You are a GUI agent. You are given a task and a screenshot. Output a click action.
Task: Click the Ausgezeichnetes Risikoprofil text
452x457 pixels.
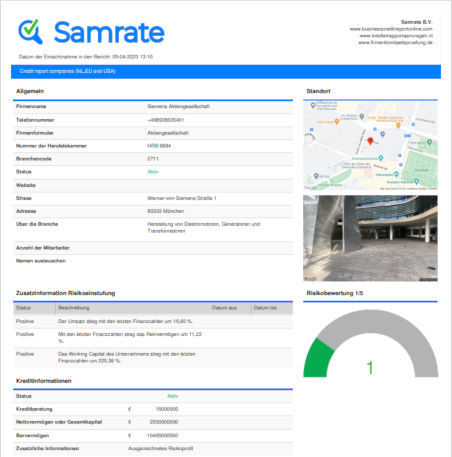pyautogui.click(x=161, y=448)
